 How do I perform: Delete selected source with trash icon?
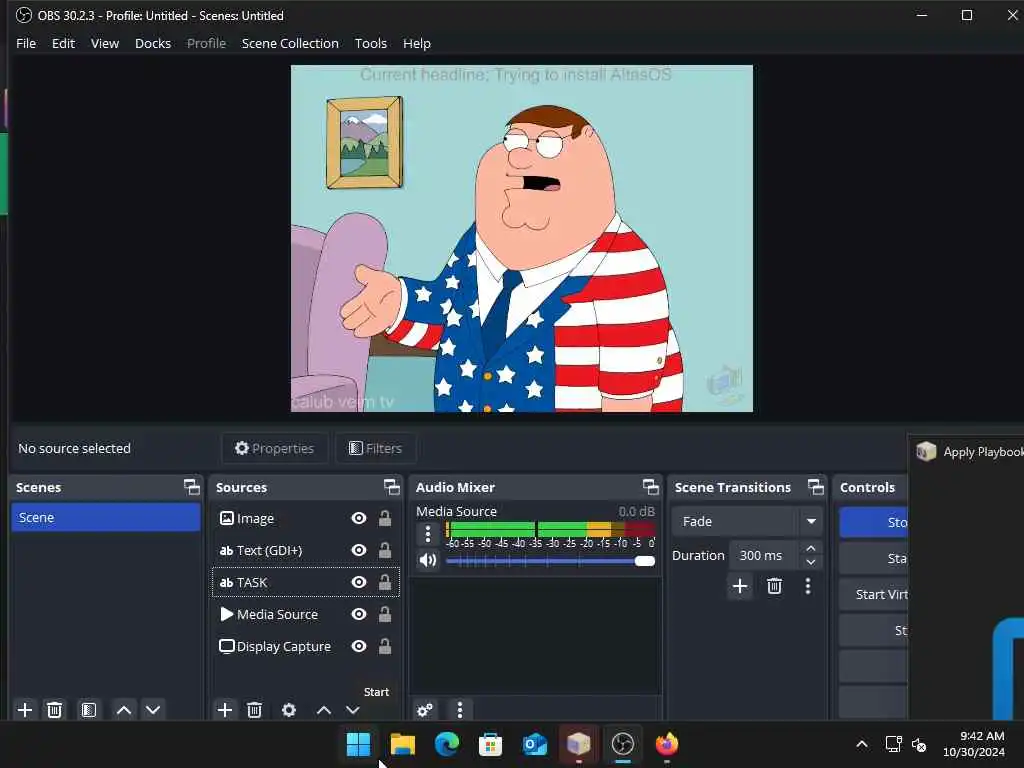(255, 710)
